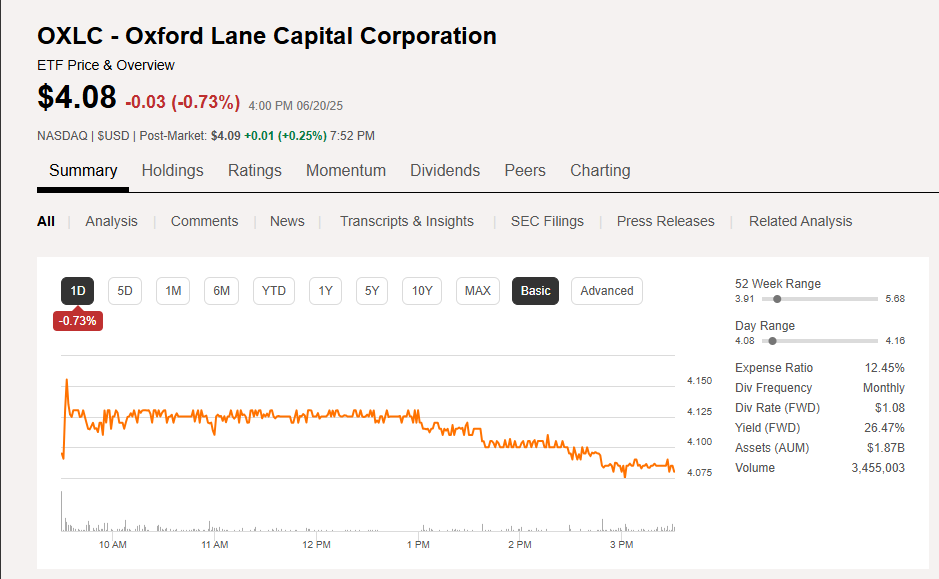This screenshot has width=939, height=579.
Task: Filter by Analysis
Action: tap(111, 222)
